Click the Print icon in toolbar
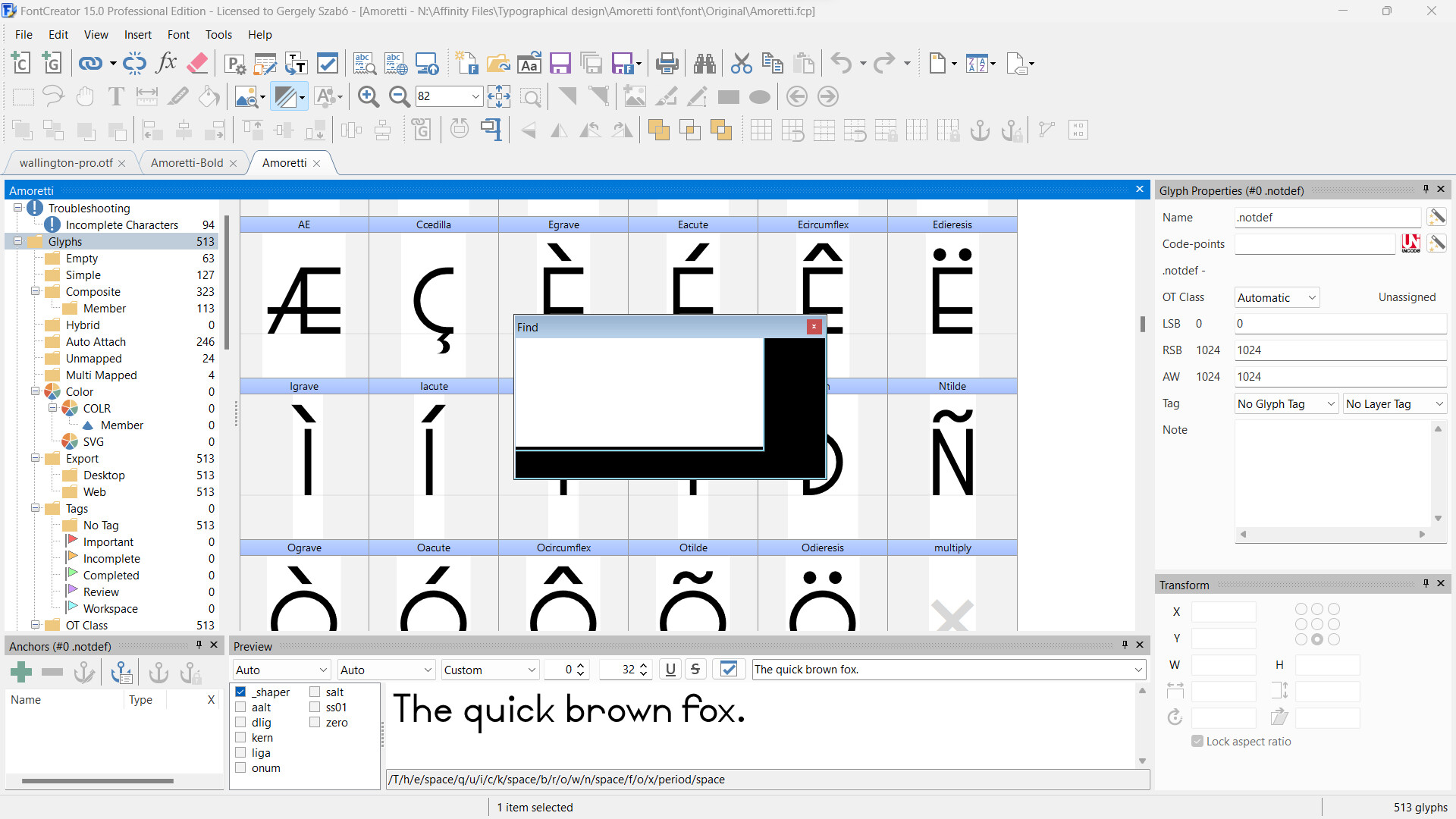Viewport: 1456px width, 819px height. click(667, 63)
